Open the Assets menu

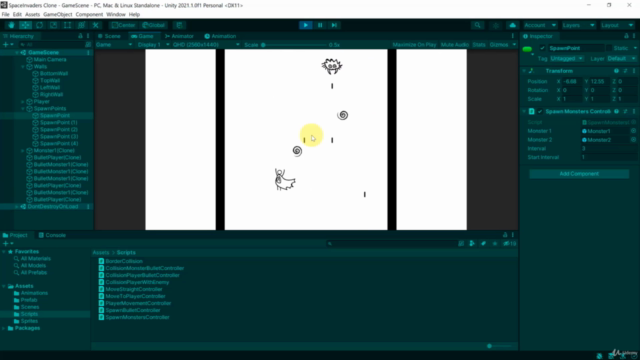click(x=32, y=14)
